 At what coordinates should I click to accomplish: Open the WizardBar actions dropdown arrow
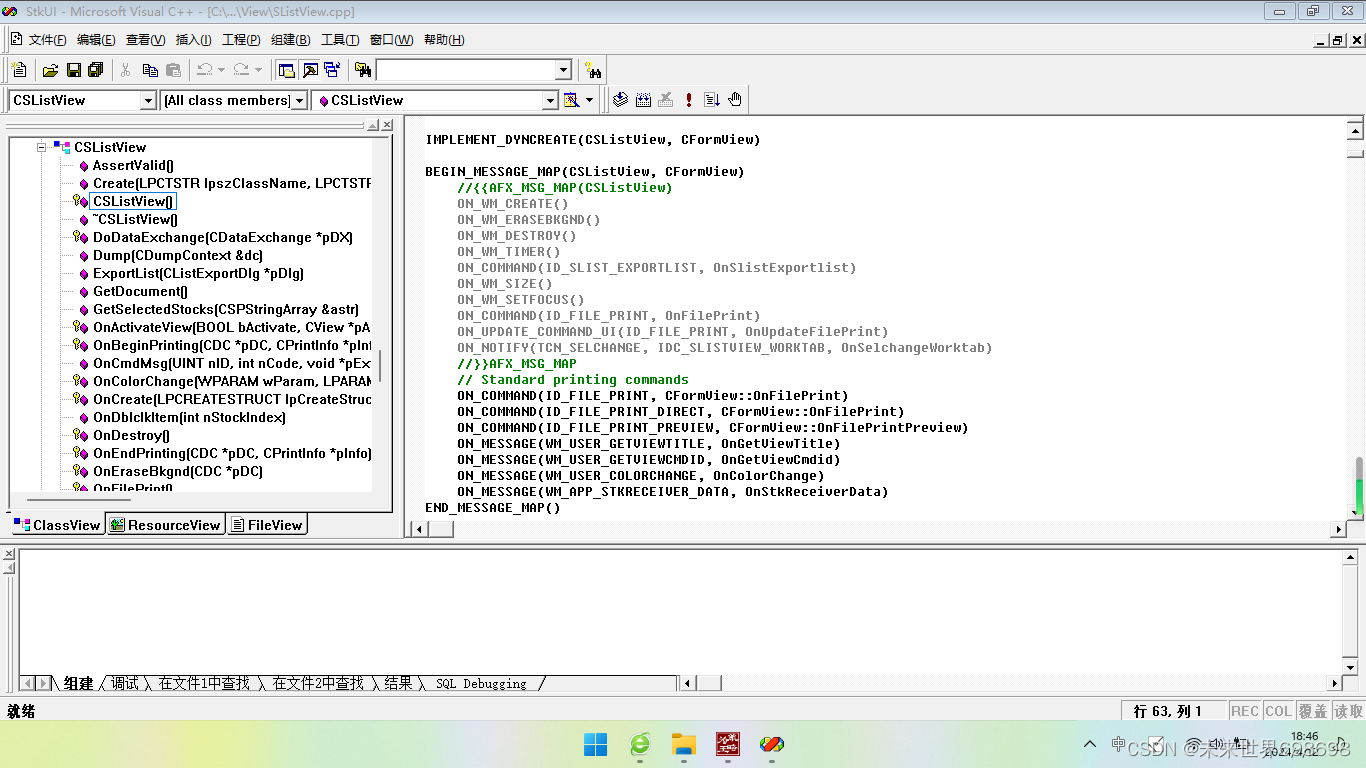[x=589, y=100]
